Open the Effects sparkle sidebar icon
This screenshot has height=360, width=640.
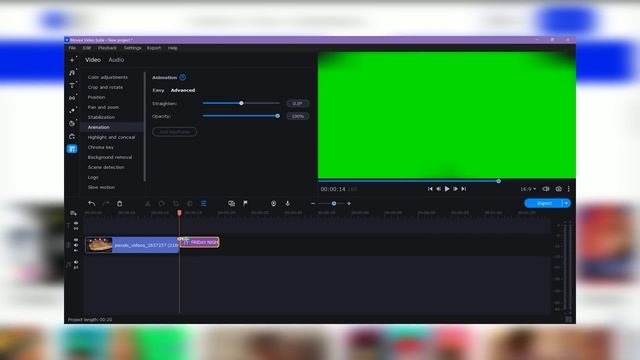(x=72, y=111)
